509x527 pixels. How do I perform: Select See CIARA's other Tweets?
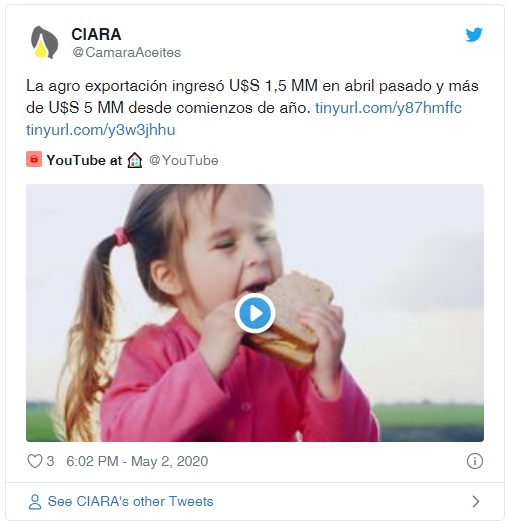[130, 501]
